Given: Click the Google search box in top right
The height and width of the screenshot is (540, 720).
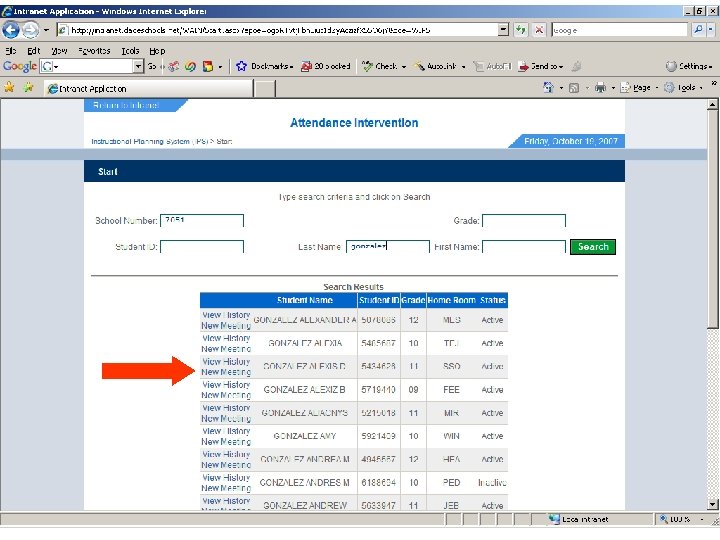Looking at the screenshot, I should click(x=620, y=30).
